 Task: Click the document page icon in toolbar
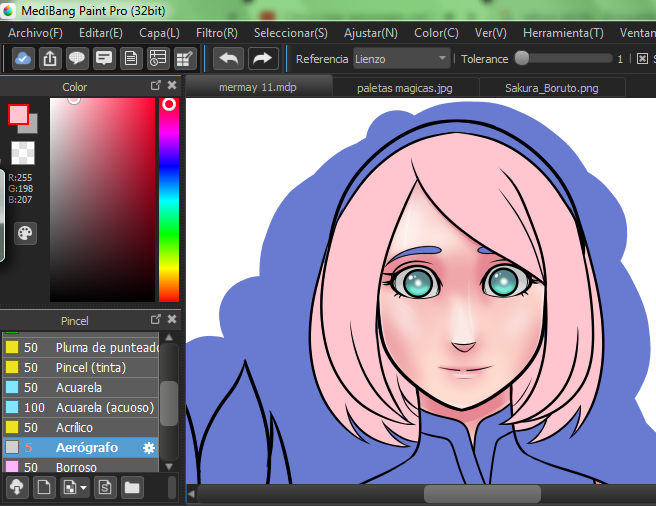(131, 59)
